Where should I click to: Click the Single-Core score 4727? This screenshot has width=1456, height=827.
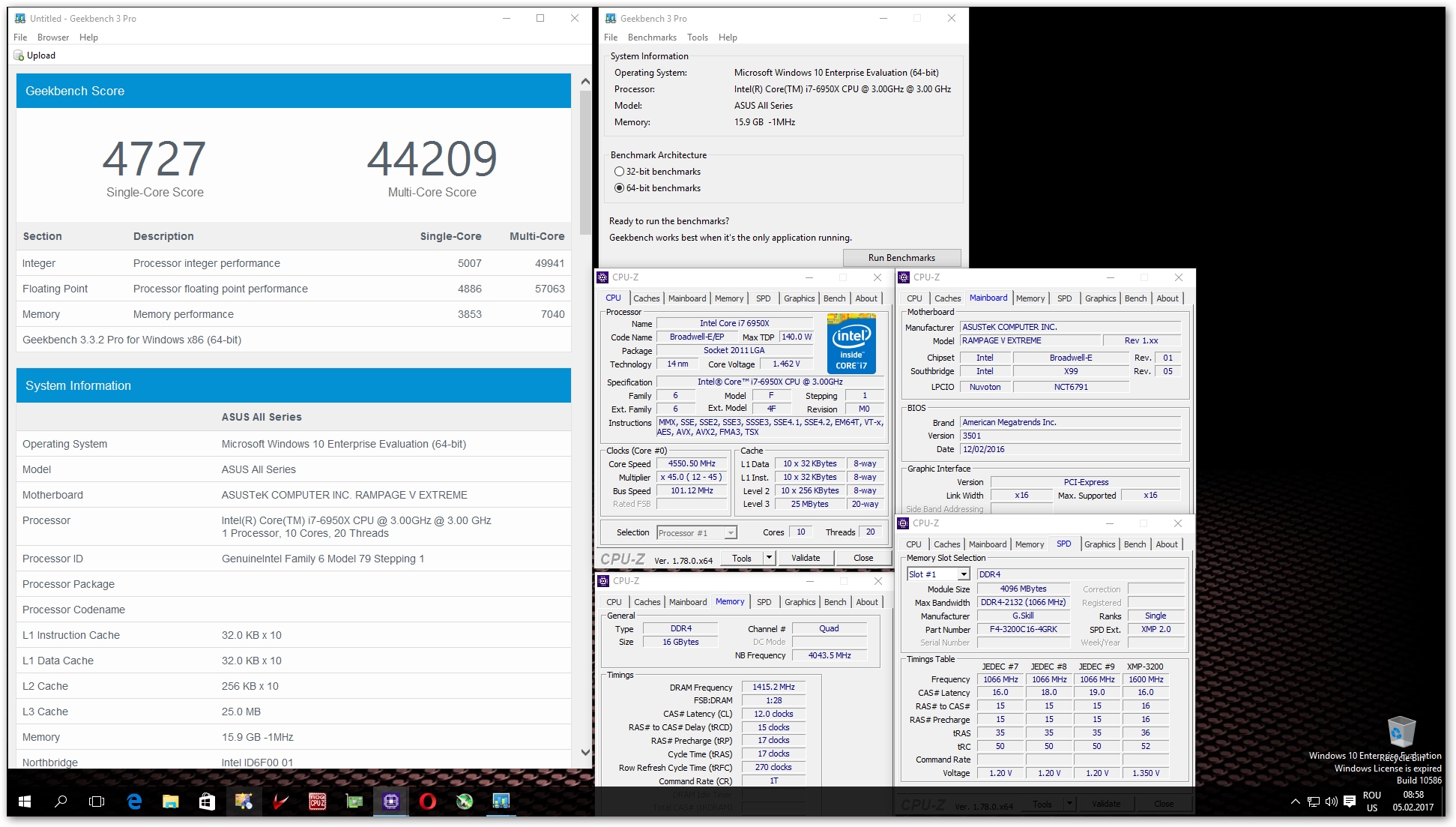pos(154,158)
